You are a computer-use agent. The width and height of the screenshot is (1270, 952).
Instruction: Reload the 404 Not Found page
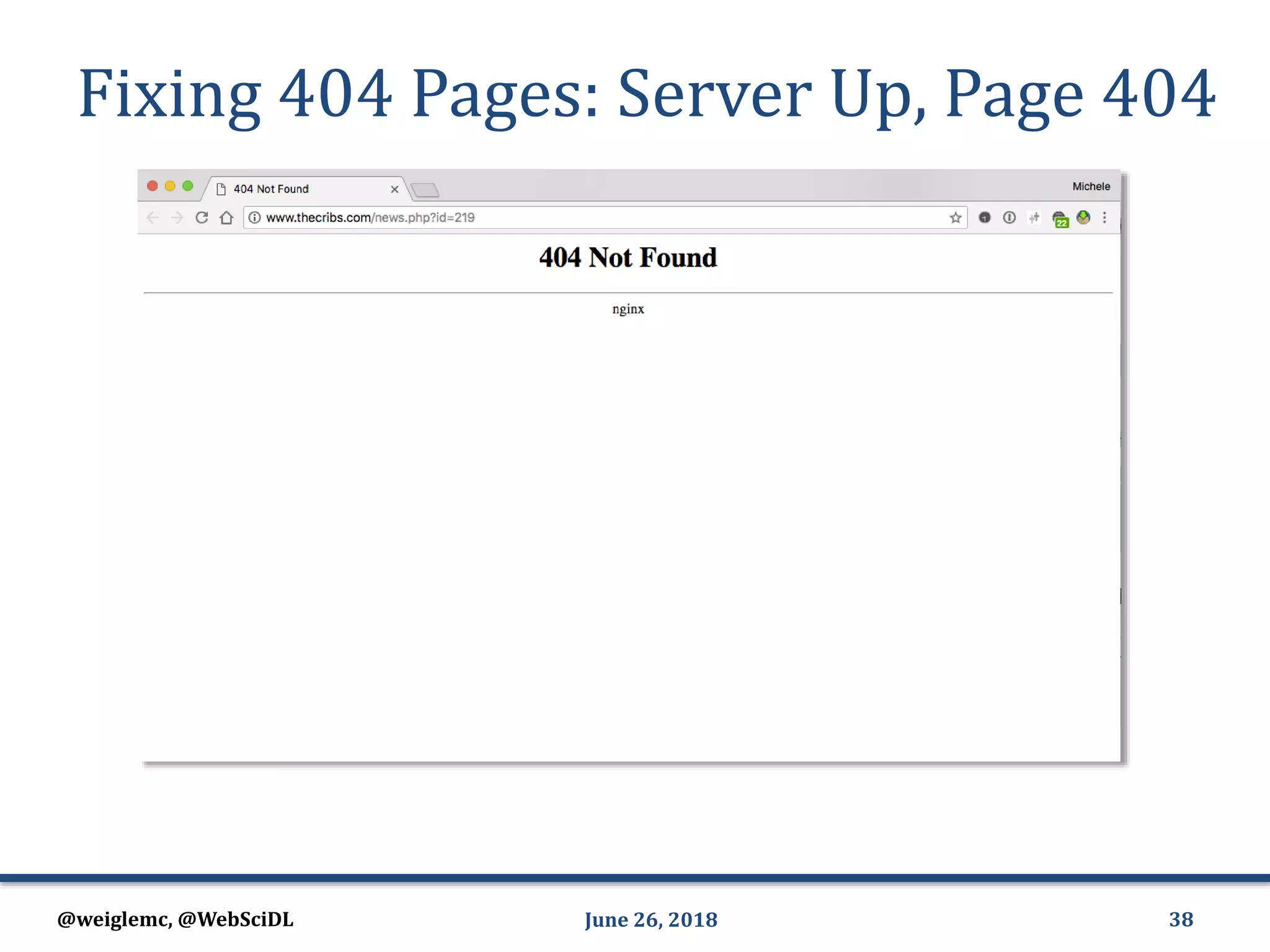coord(202,218)
